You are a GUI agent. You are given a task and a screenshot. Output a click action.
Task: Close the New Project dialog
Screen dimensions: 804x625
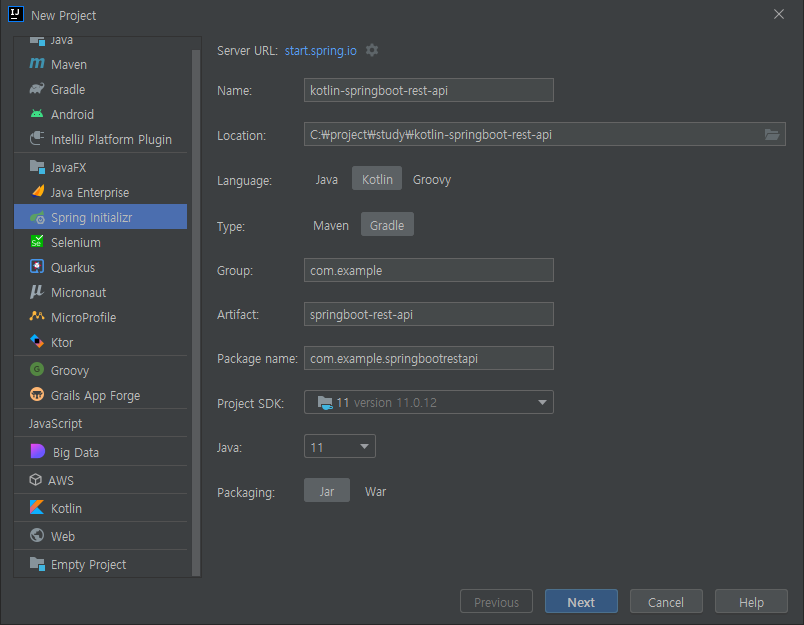point(779,14)
